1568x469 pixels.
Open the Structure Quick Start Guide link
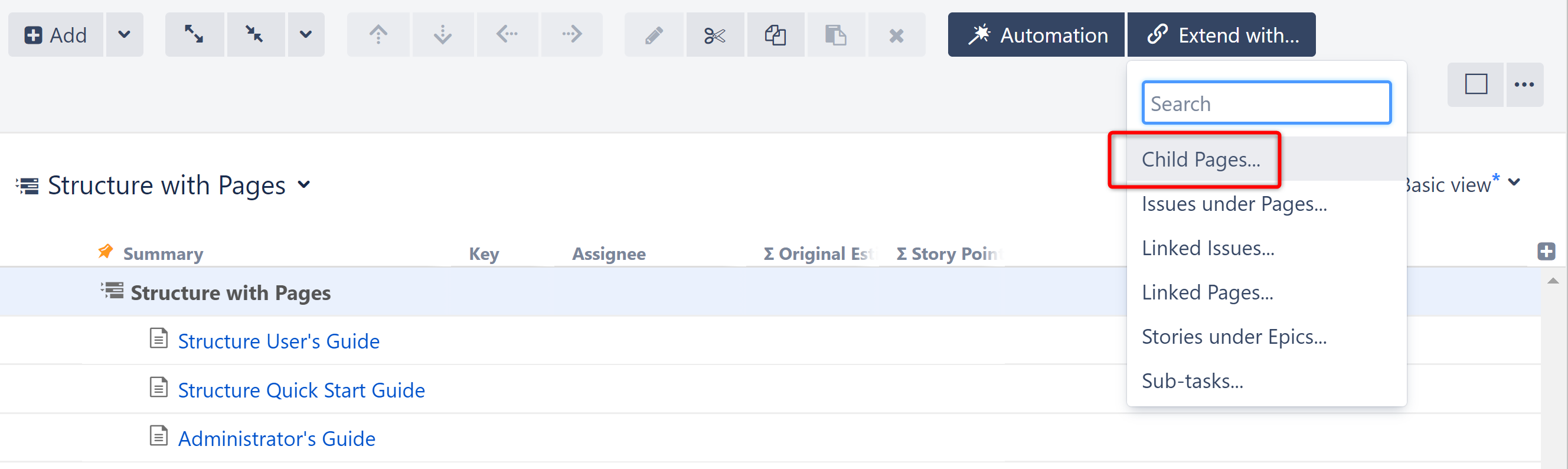pyautogui.click(x=301, y=389)
